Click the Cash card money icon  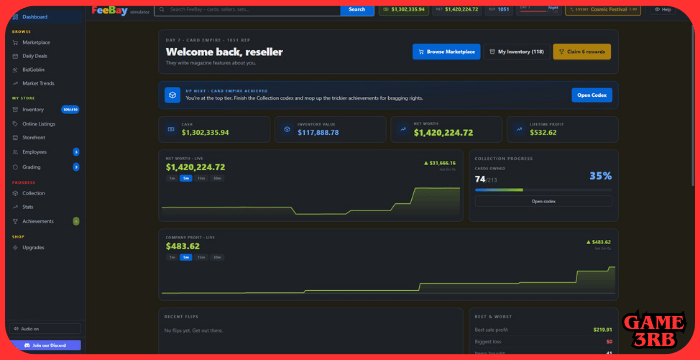point(171,129)
